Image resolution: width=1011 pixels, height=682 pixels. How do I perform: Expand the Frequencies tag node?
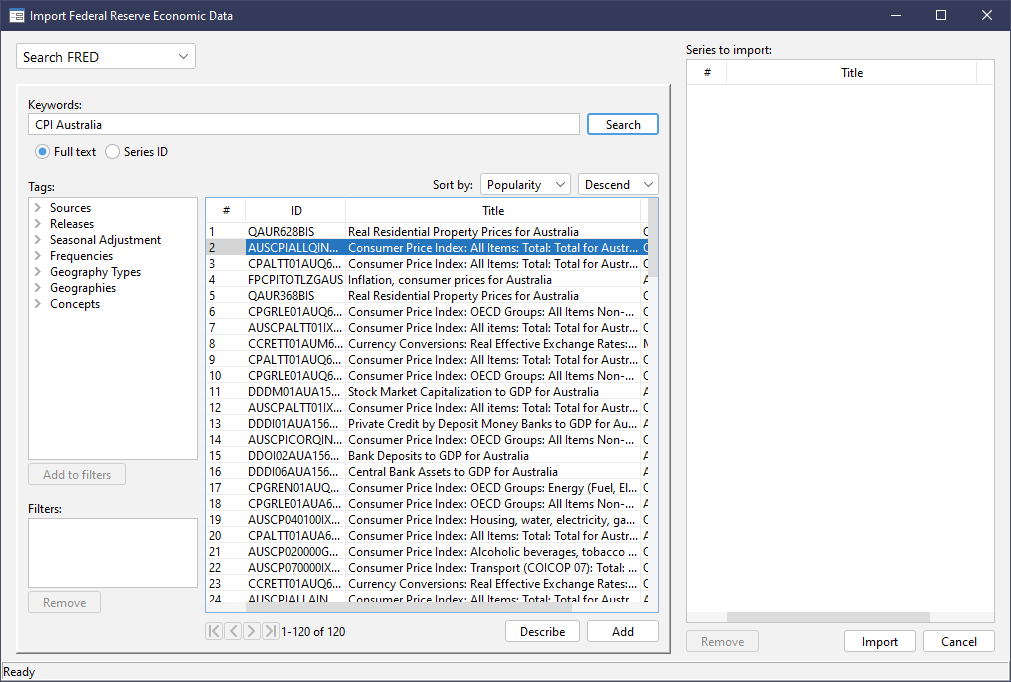[x=37, y=256]
